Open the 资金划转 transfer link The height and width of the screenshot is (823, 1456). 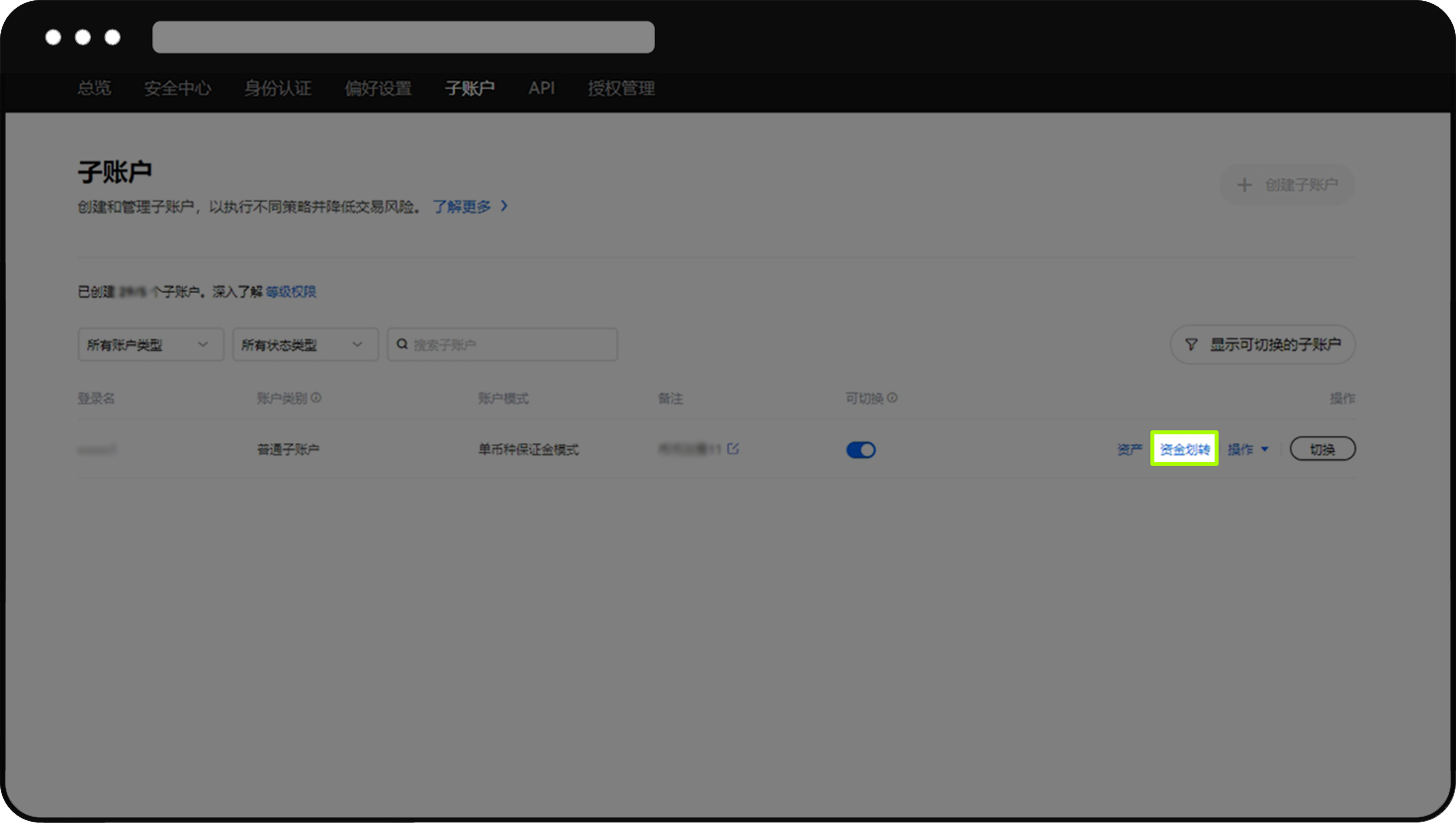[1184, 448]
